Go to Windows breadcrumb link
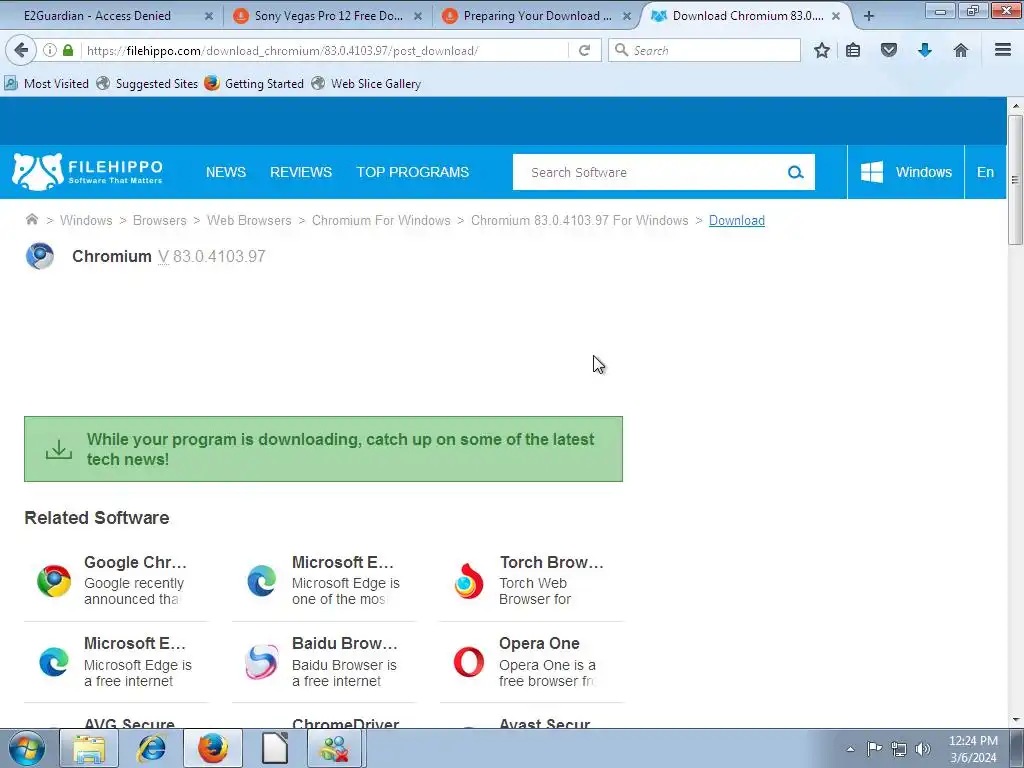1024x768 pixels. coord(86,220)
